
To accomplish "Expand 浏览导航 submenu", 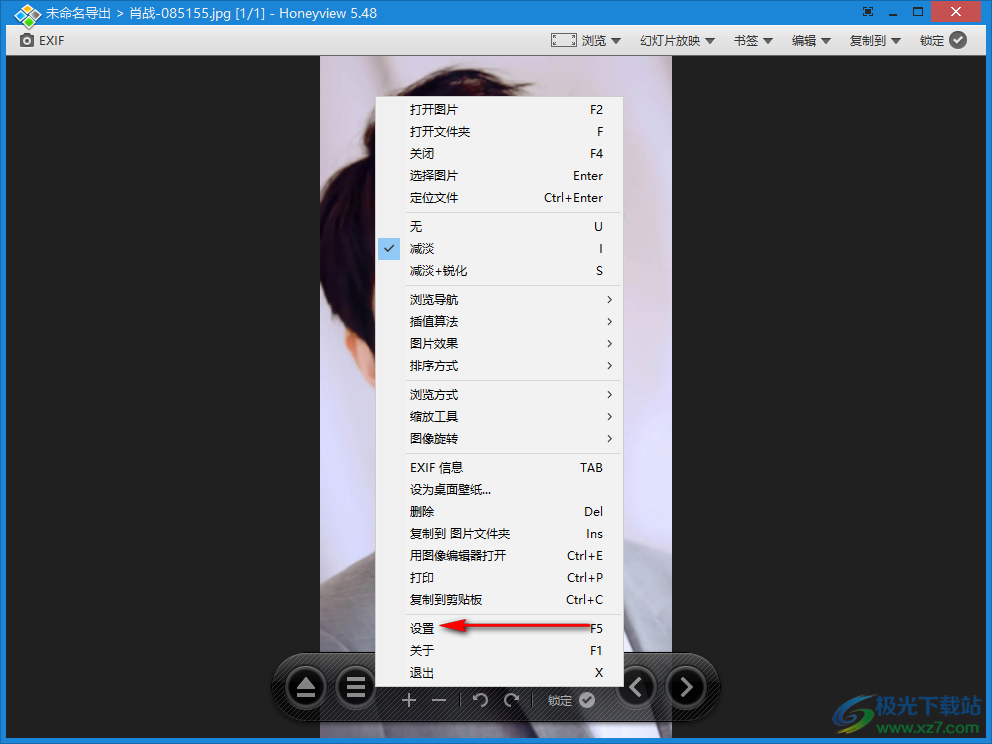I will 500,299.
